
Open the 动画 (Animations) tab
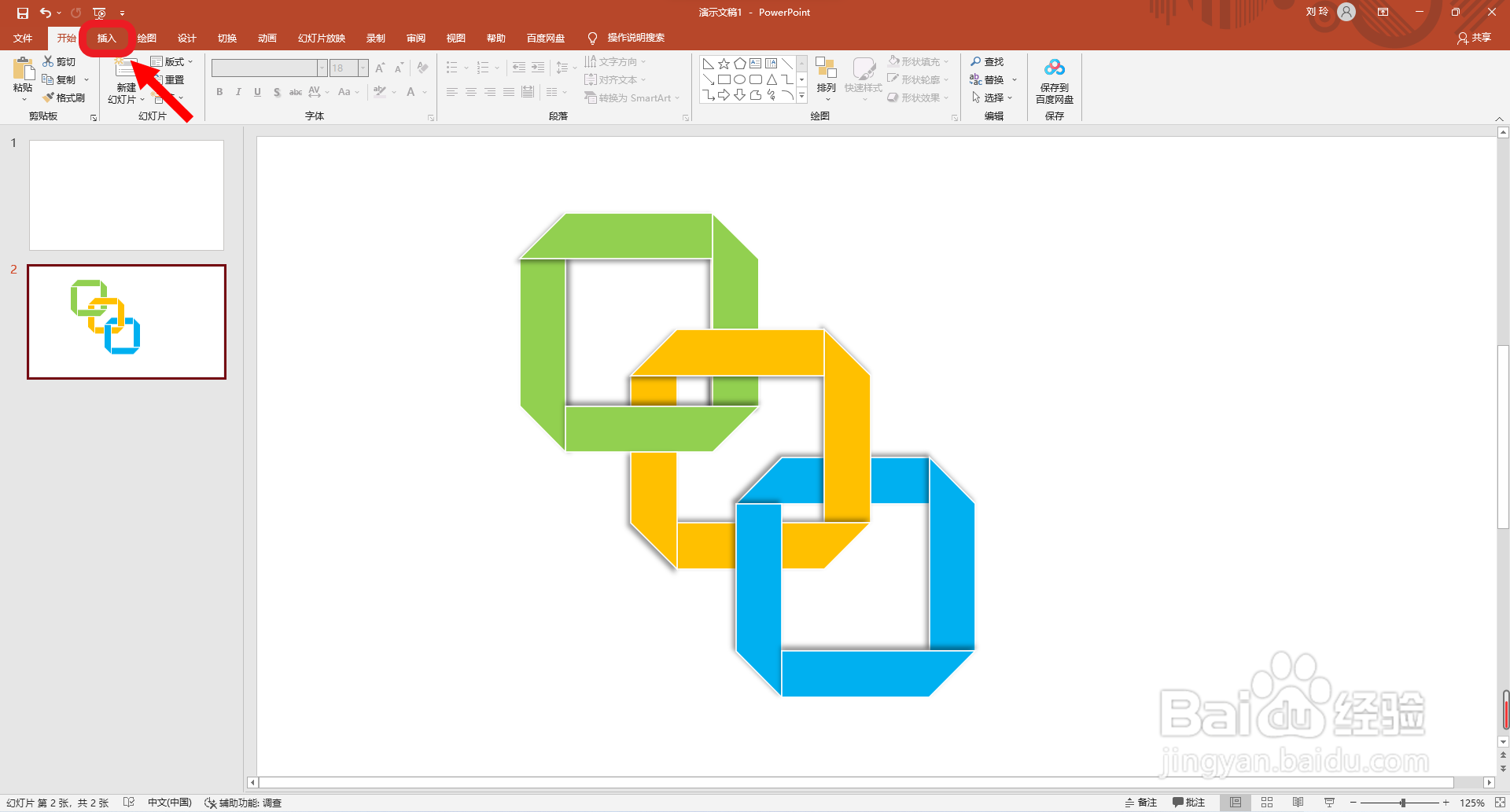pyautogui.click(x=267, y=38)
